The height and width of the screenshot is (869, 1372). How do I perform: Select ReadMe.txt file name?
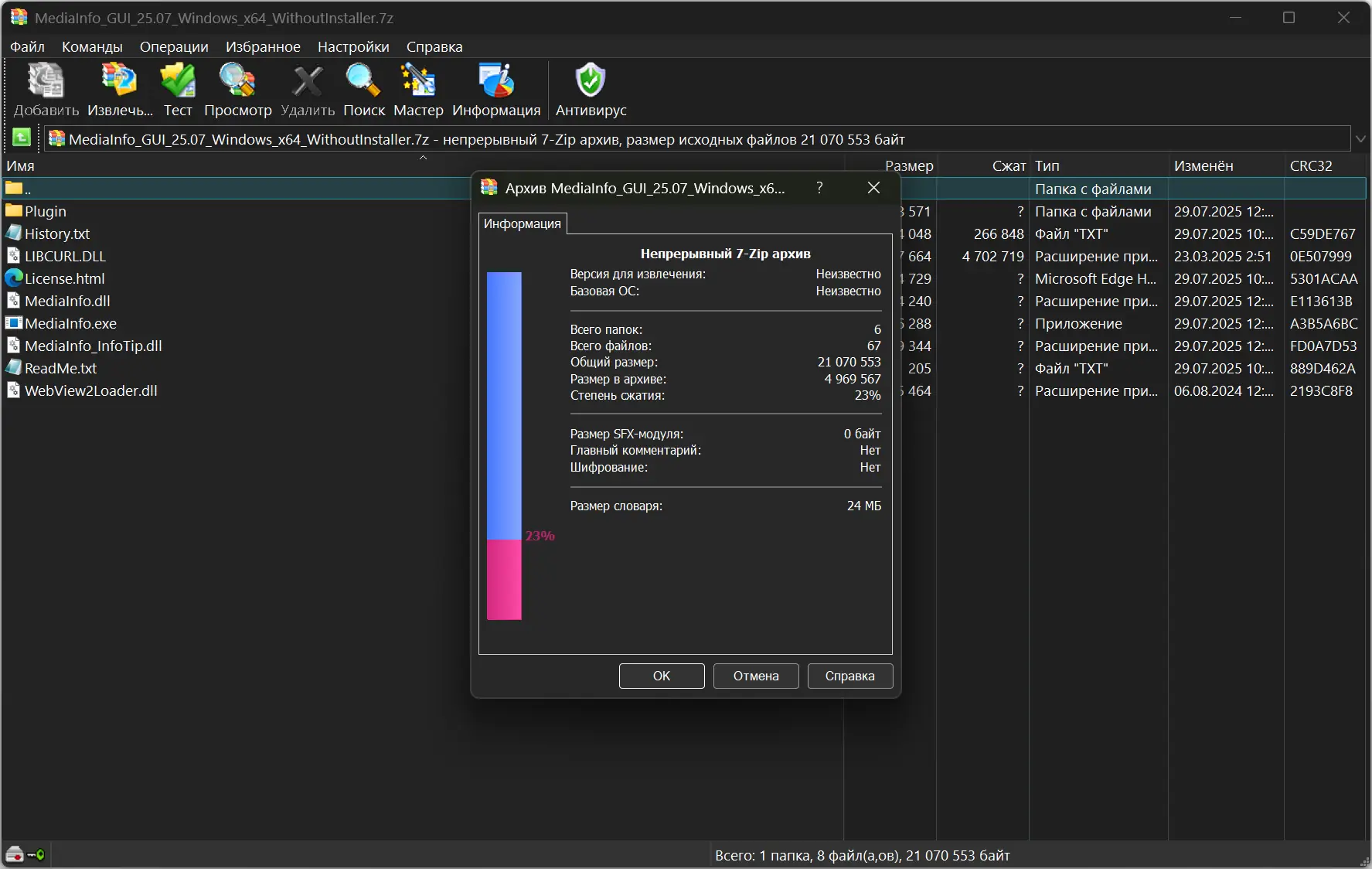click(61, 368)
